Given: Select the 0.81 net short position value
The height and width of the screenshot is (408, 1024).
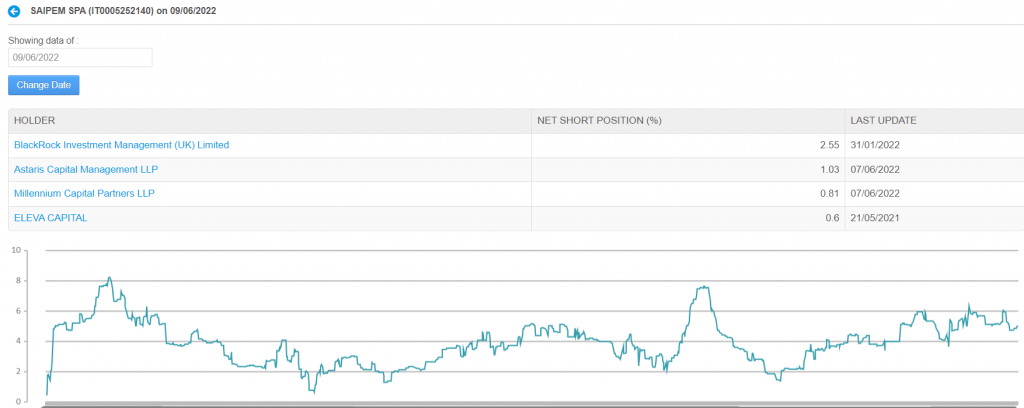Looking at the screenshot, I should (x=829, y=193).
